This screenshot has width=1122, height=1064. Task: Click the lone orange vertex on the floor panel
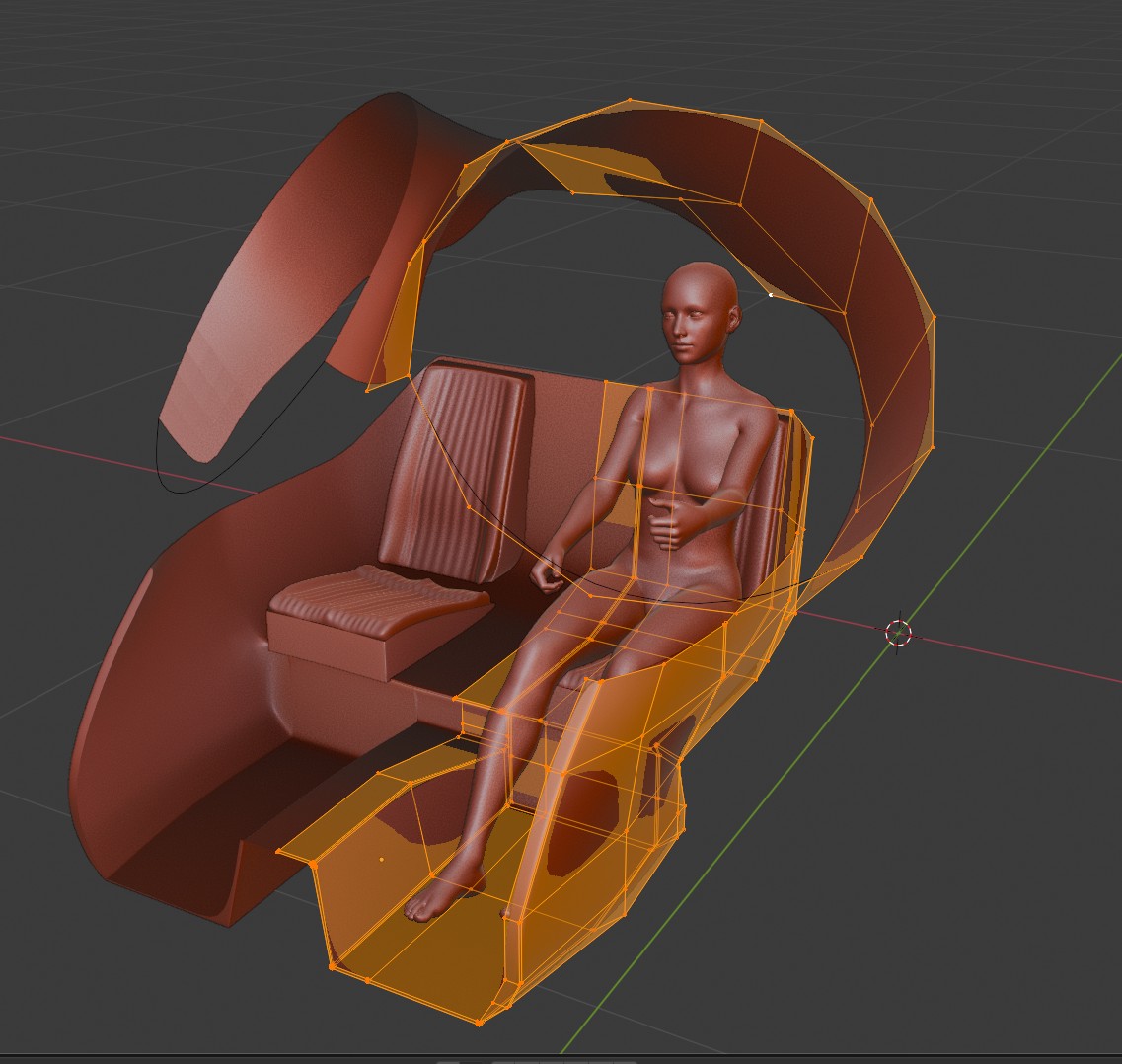tap(381, 859)
